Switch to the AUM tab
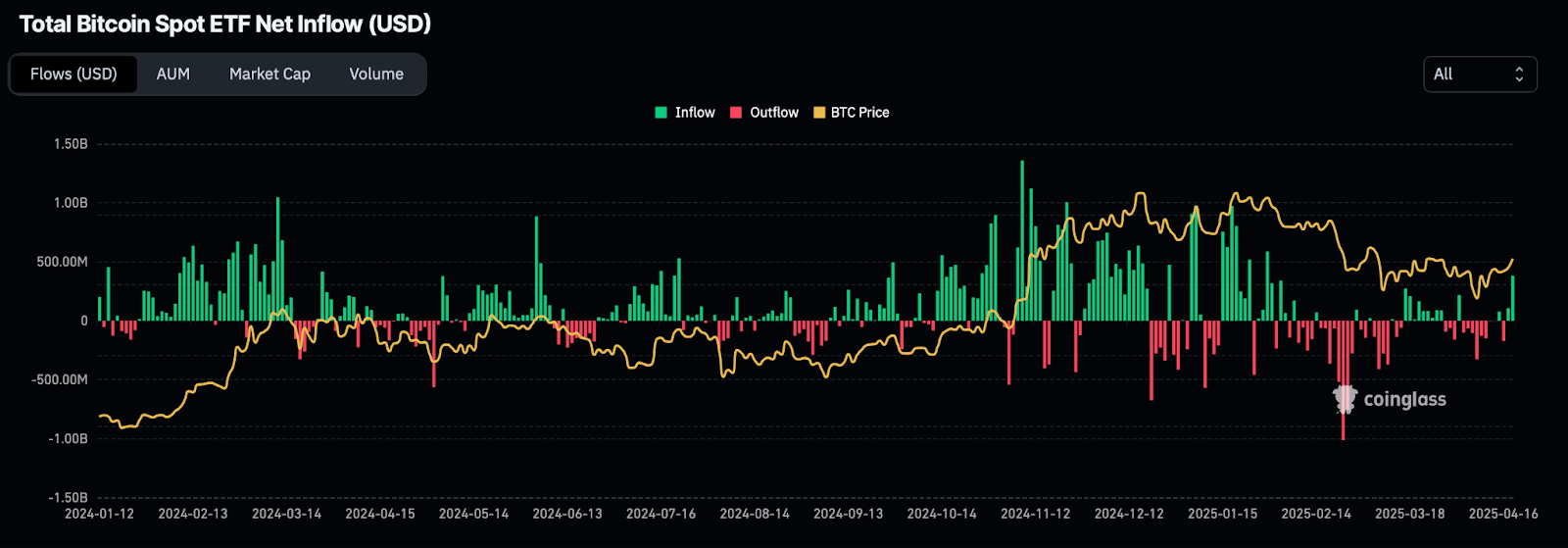This screenshot has width=1568, height=548. pos(173,75)
